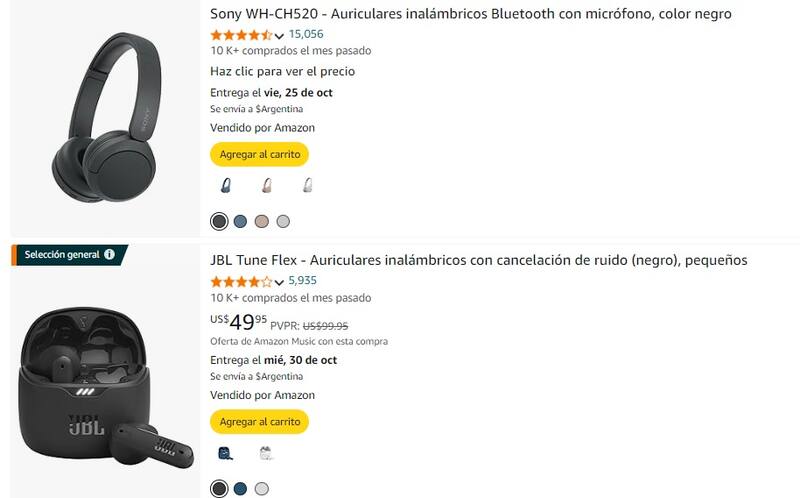Open the JBL Tune Flex product title link
The image size is (800, 498).
point(479,260)
